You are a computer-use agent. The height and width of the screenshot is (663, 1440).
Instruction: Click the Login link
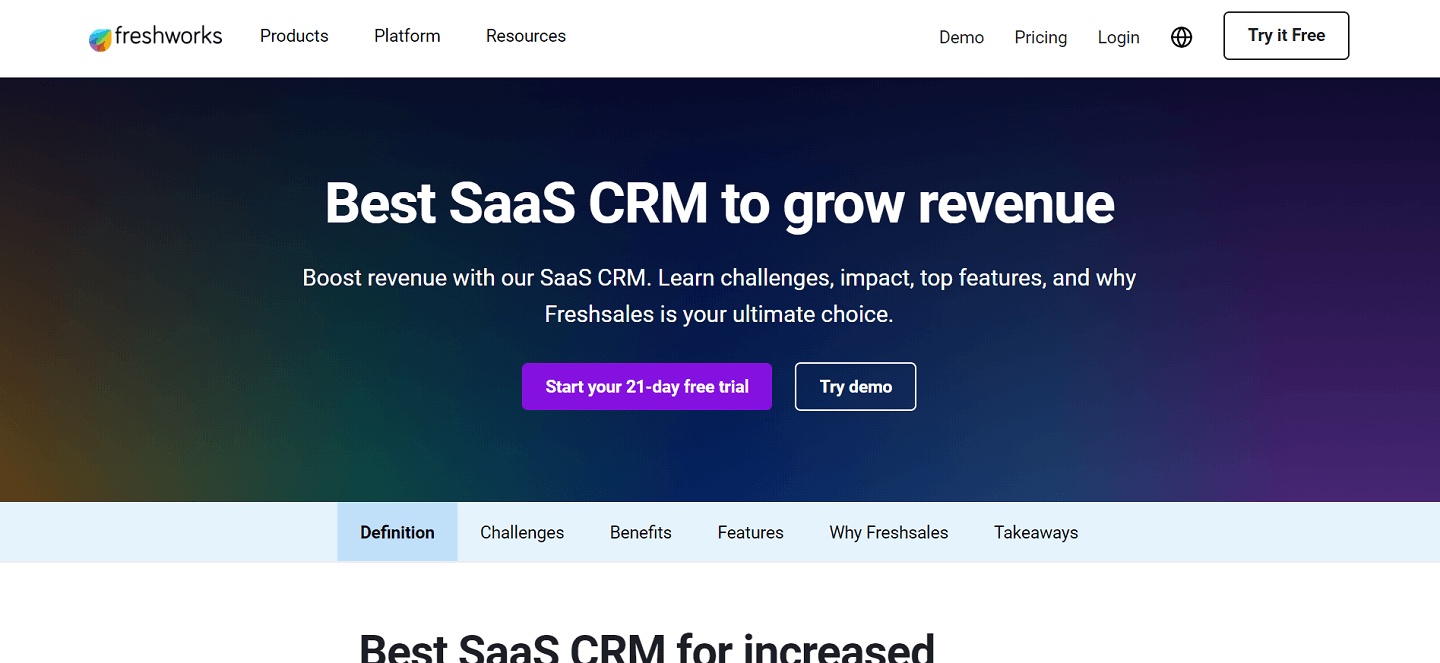pos(1118,37)
